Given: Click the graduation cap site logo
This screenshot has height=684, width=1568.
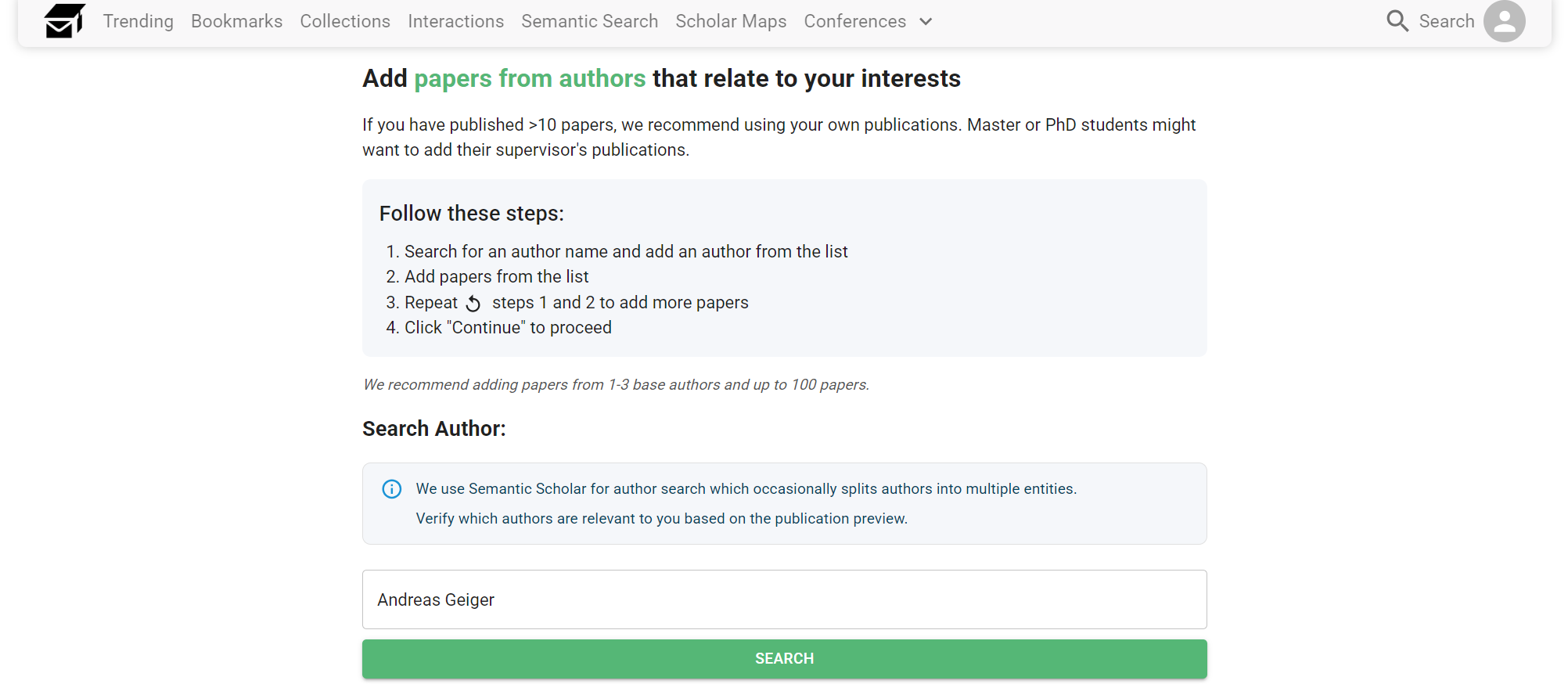Looking at the screenshot, I should pyautogui.click(x=64, y=20).
